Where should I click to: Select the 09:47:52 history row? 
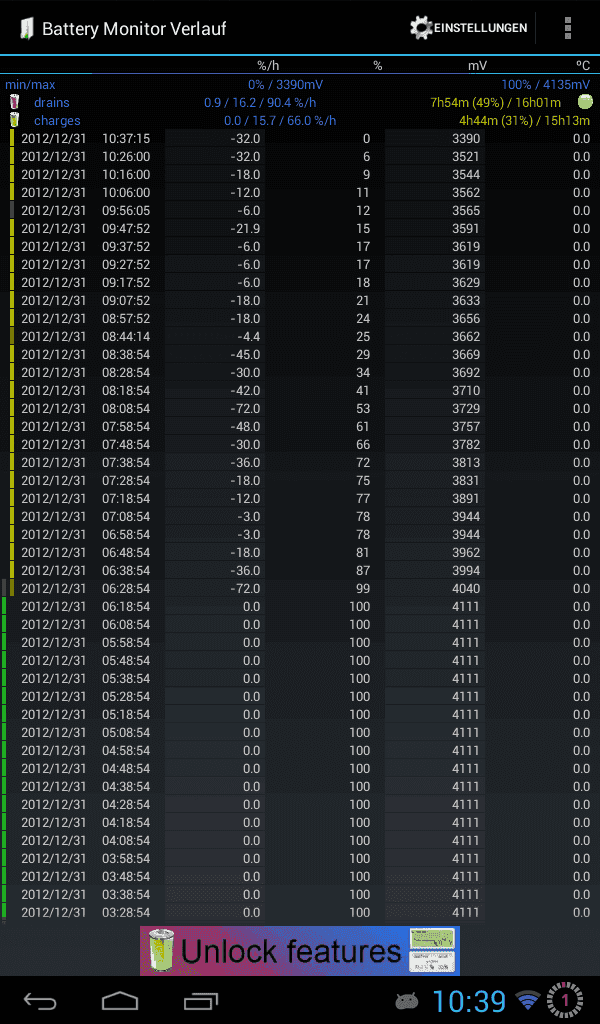point(300,229)
